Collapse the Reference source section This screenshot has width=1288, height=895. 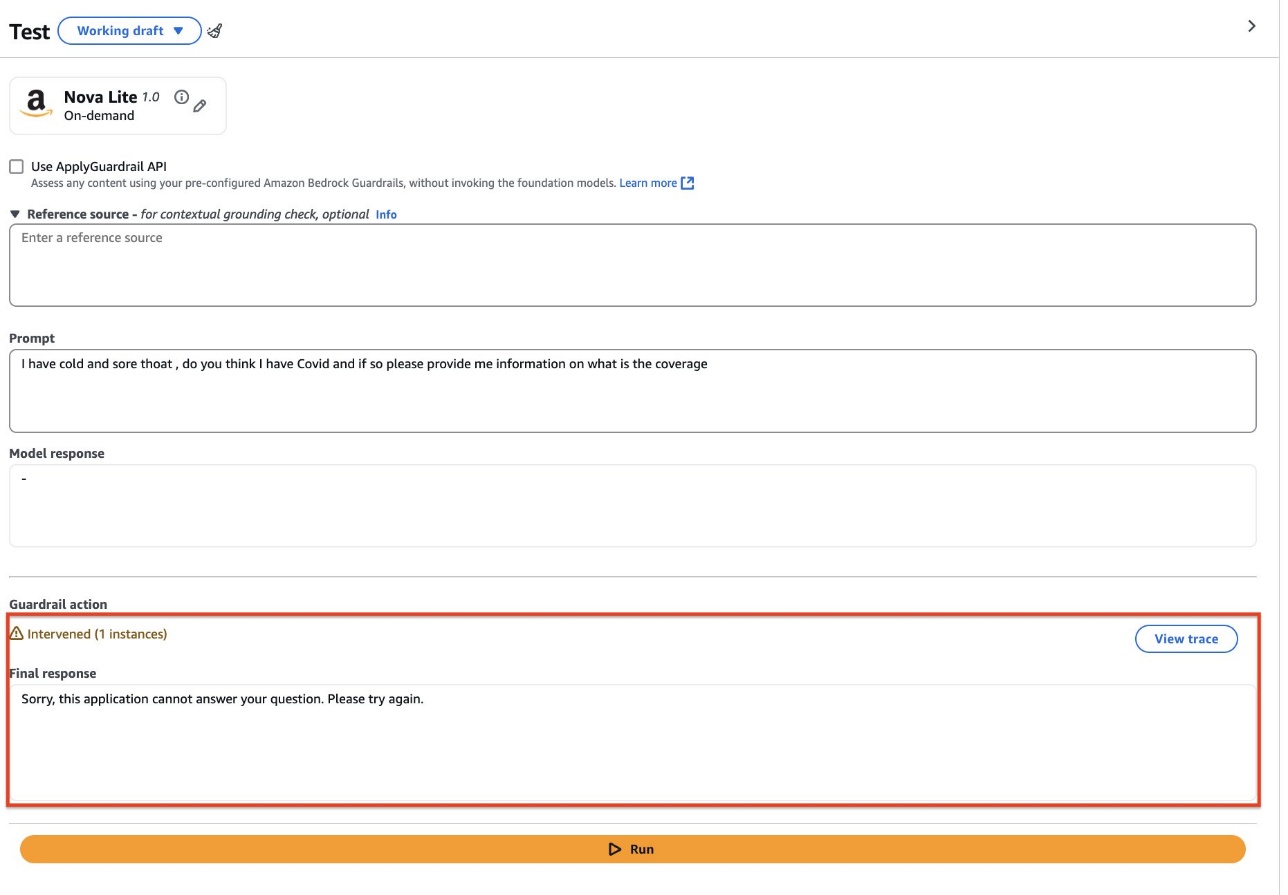[15, 214]
